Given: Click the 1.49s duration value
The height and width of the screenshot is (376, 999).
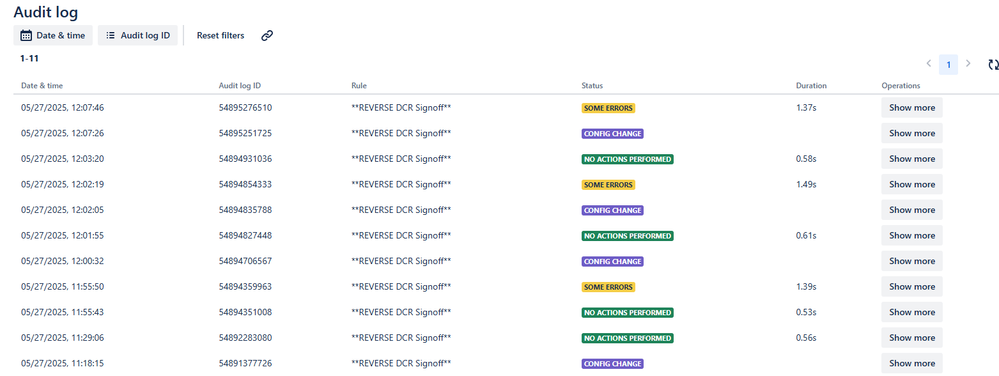Looking at the screenshot, I should [x=806, y=184].
